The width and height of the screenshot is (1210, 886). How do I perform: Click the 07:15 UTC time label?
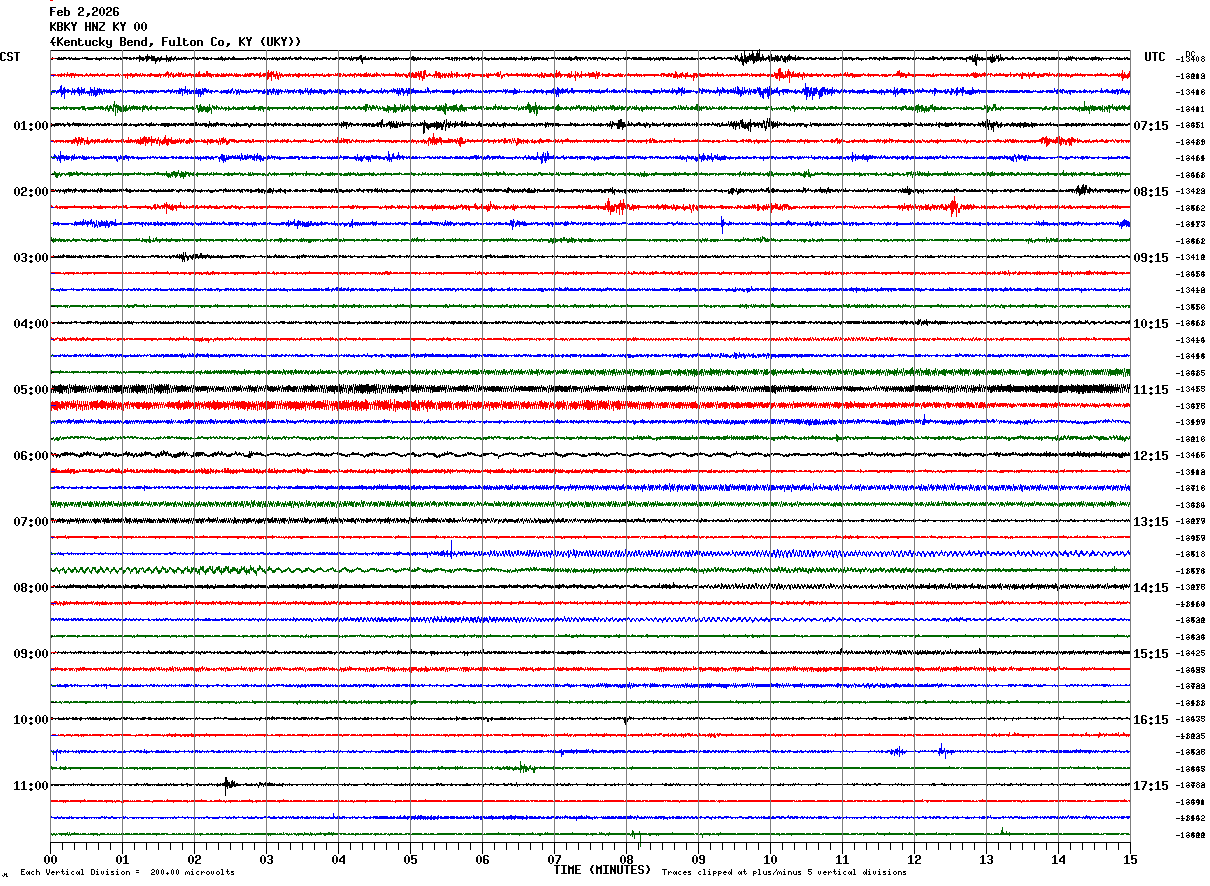(1150, 126)
